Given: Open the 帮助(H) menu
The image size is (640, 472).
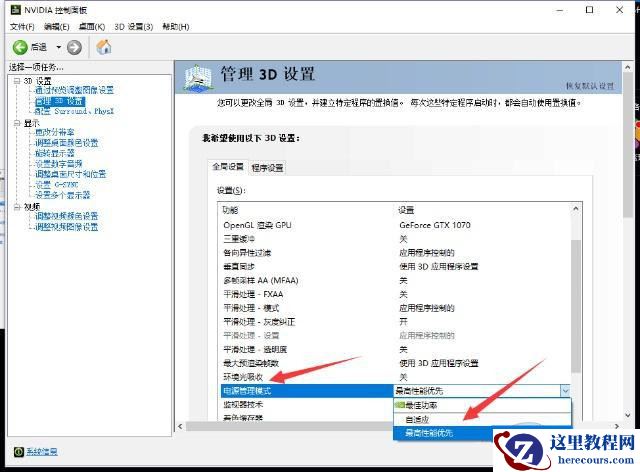Looking at the screenshot, I should tap(176, 27).
